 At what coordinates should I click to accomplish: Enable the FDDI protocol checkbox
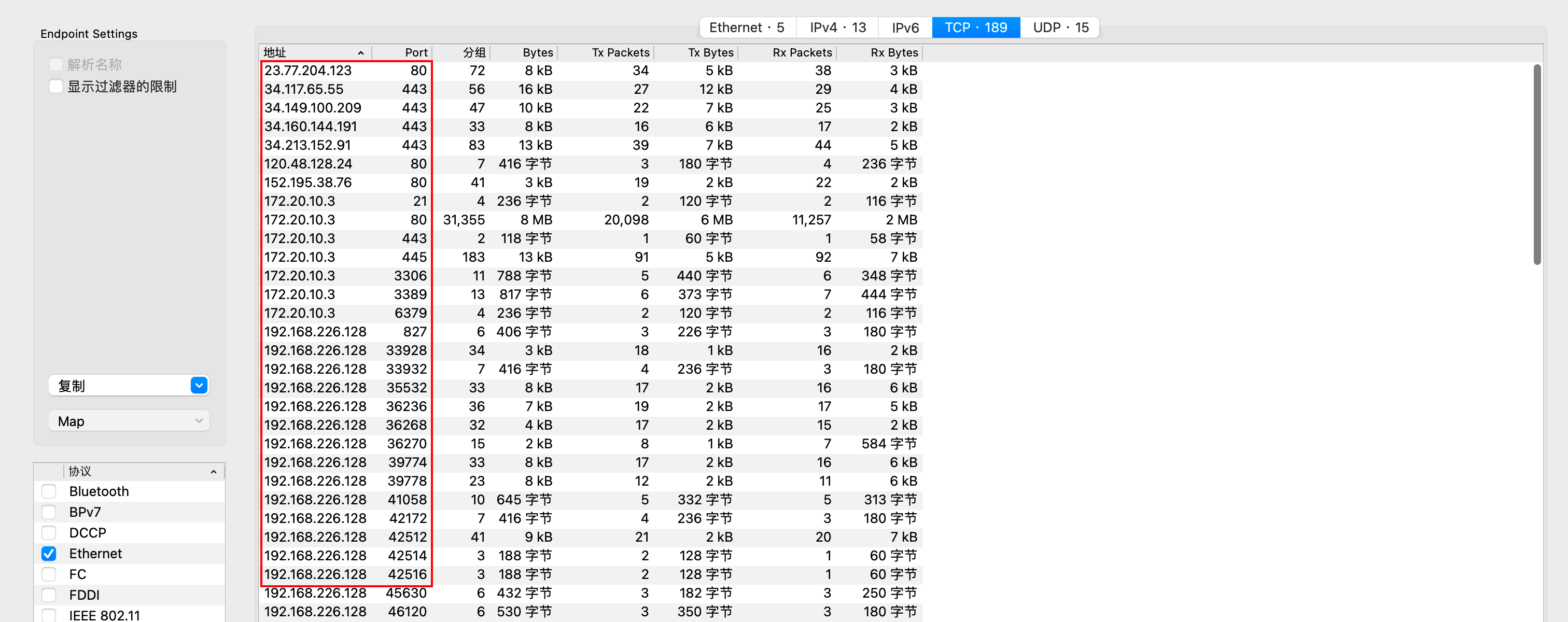(49, 595)
